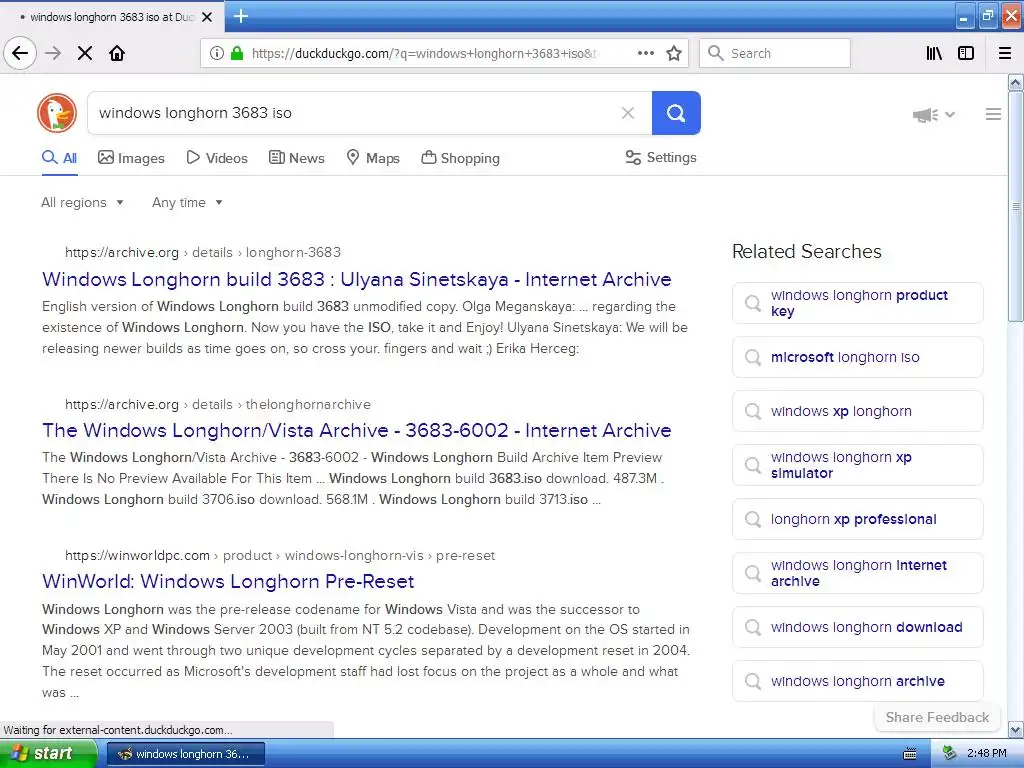Open the Firefox hamburger menu
Viewport: 1024px width, 768px height.
click(1005, 53)
